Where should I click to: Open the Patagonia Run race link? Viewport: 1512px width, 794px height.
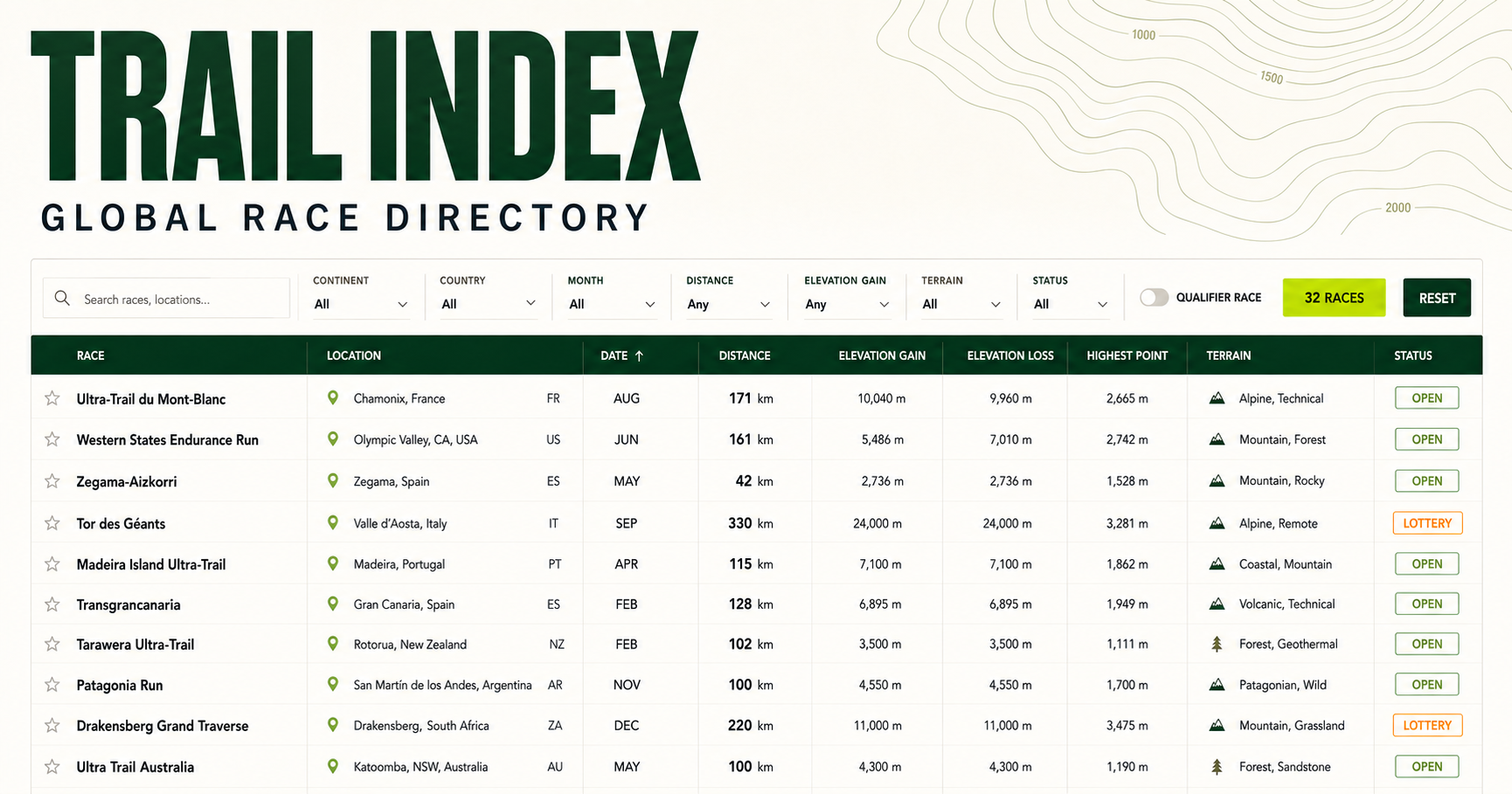point(120,686)
